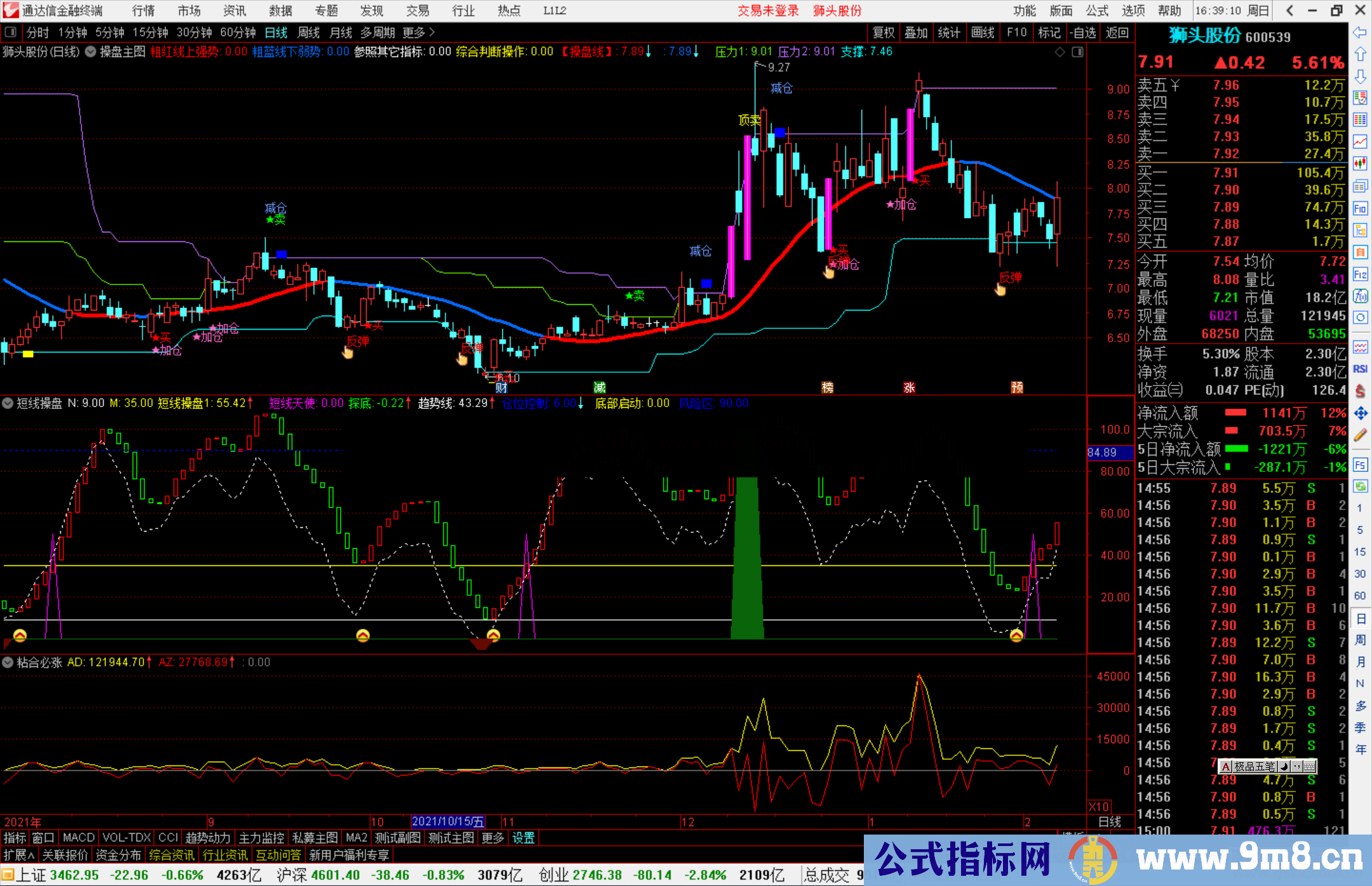Open the candlestick chart sidebar icon
Viewport: 1372px width, 886px height.
[x=1360, y=163]
